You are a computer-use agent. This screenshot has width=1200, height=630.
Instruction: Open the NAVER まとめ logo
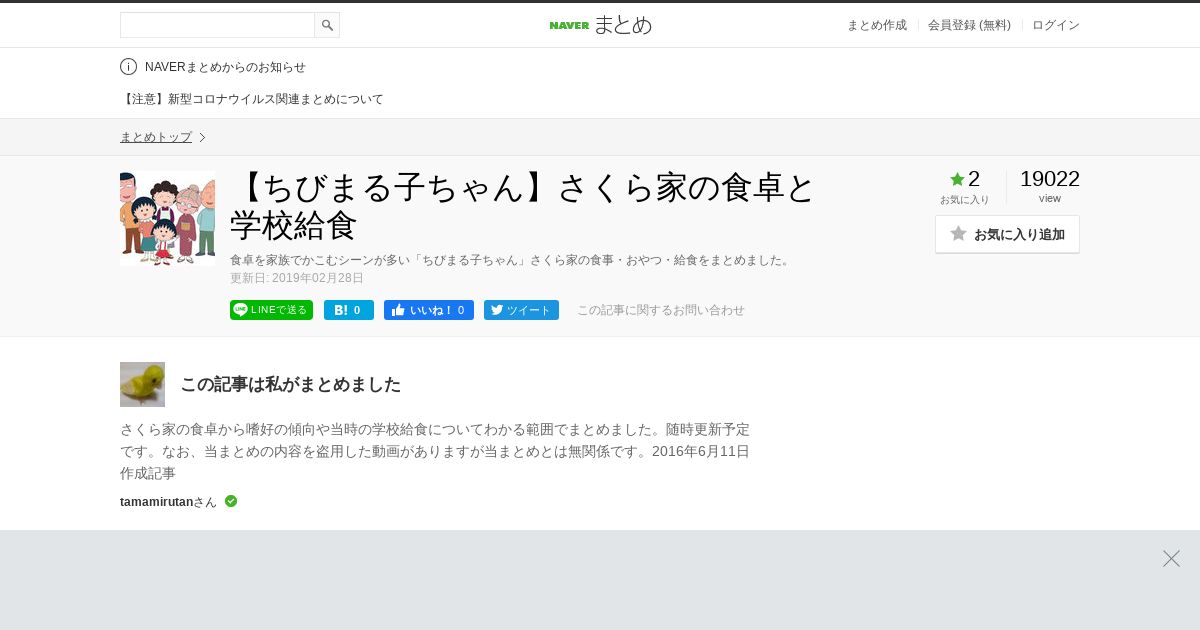600,25
